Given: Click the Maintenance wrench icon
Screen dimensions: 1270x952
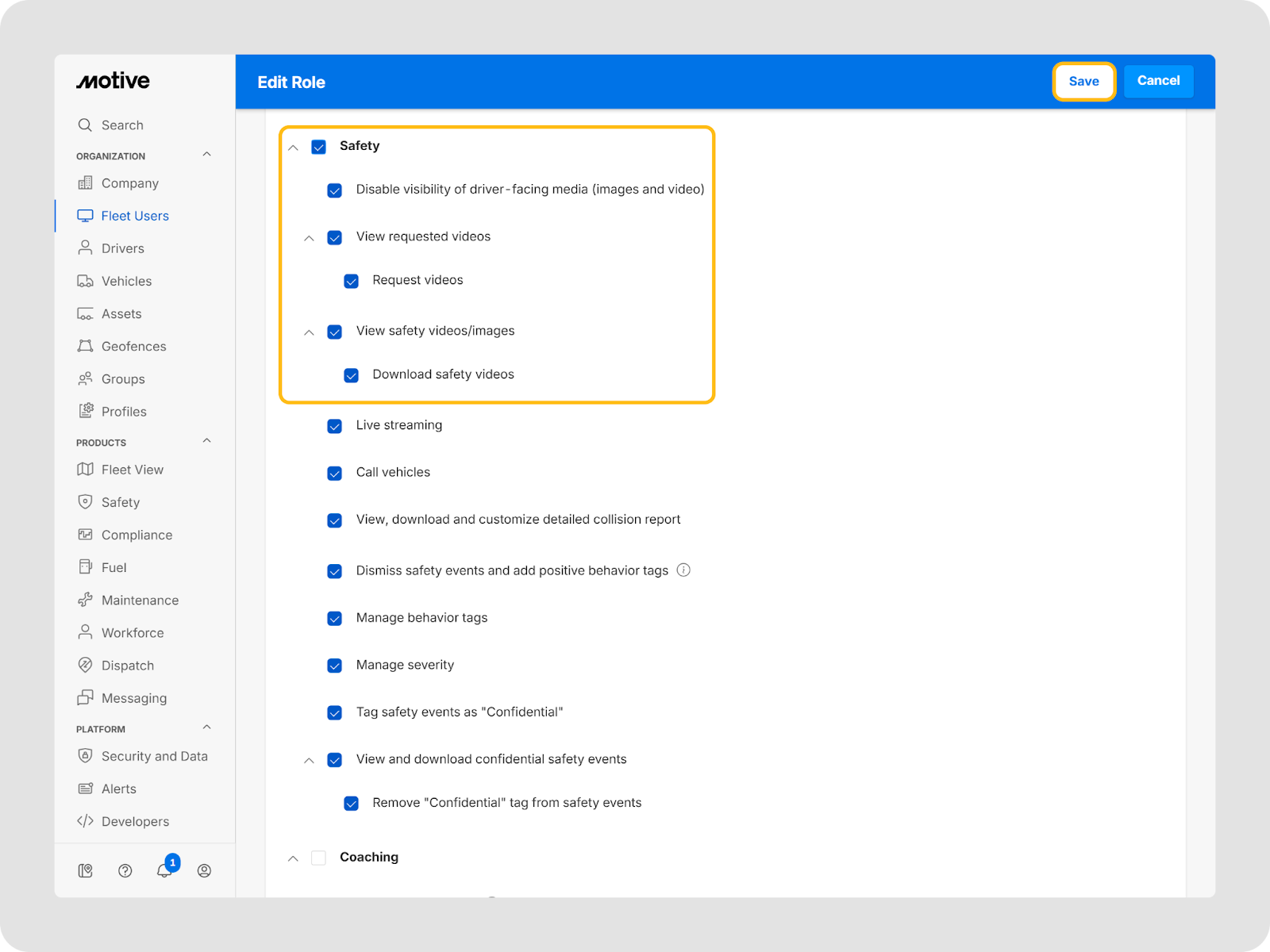Looking at the screenshot, I should point(85,601).
